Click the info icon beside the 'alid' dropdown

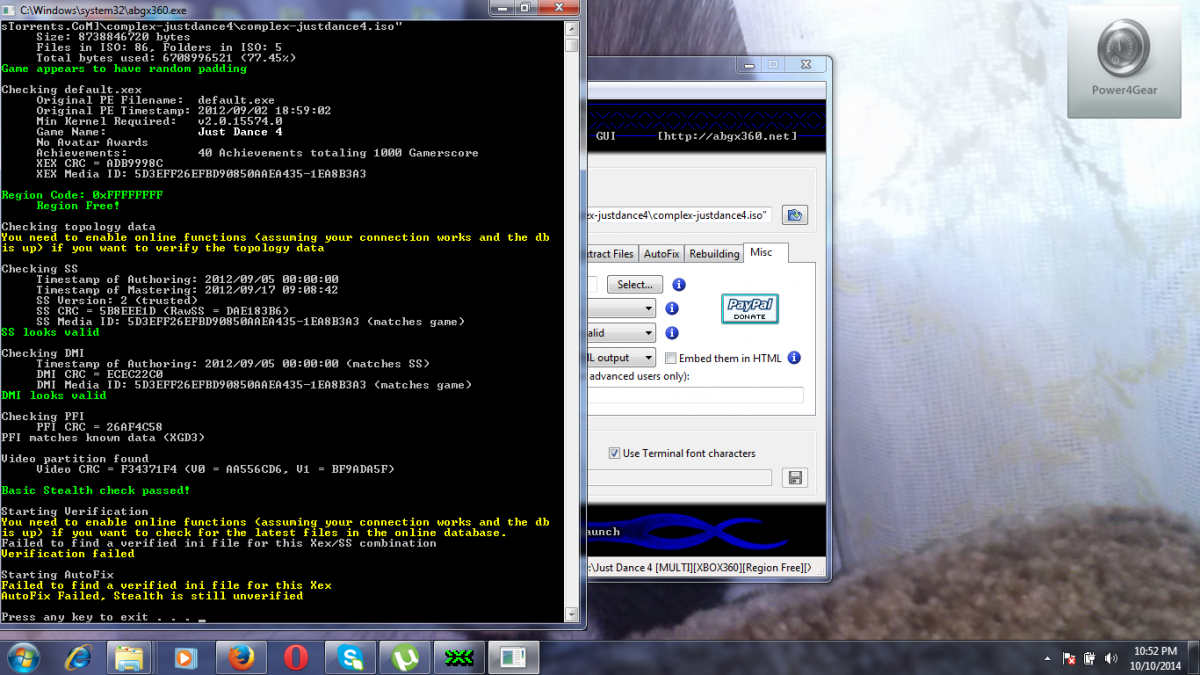[x=672, y=333]
